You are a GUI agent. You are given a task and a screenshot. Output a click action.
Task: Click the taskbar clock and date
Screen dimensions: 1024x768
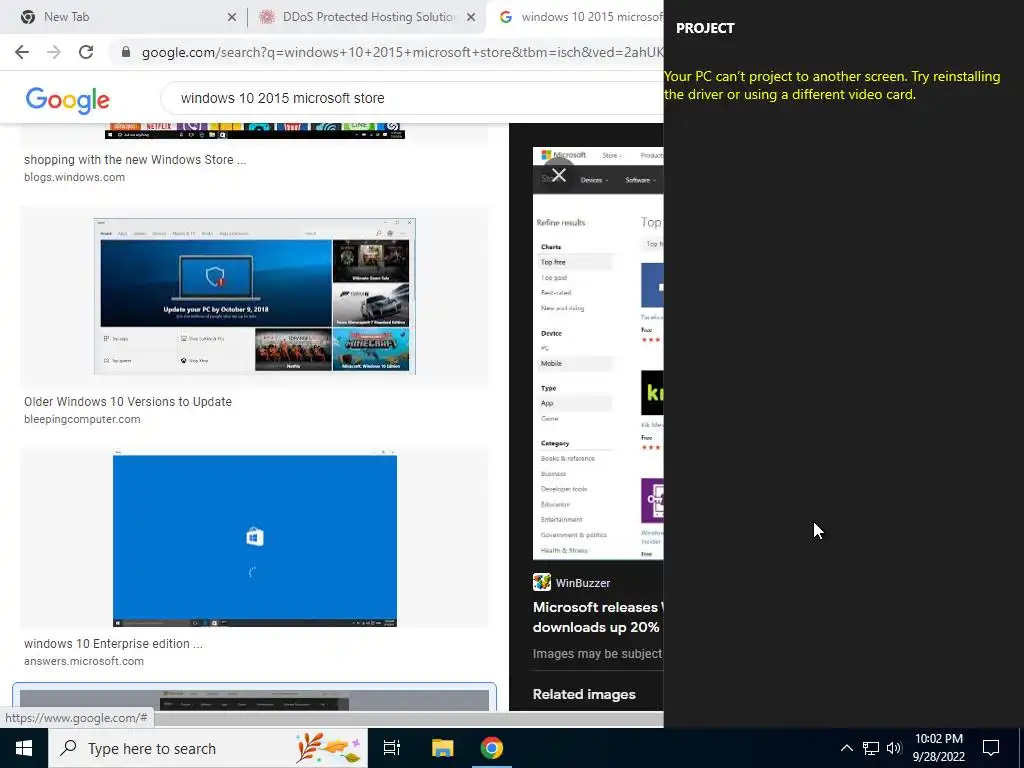(939, 748)
